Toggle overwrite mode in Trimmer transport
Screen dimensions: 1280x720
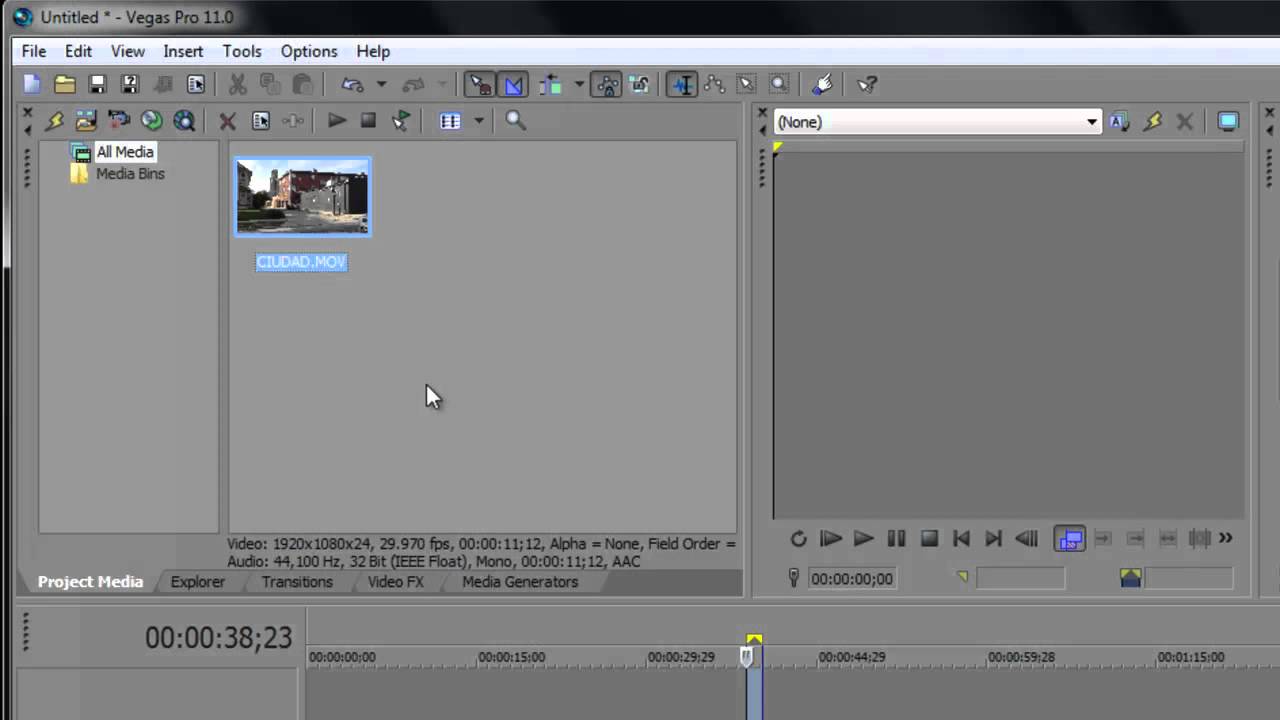(1070, 539)
